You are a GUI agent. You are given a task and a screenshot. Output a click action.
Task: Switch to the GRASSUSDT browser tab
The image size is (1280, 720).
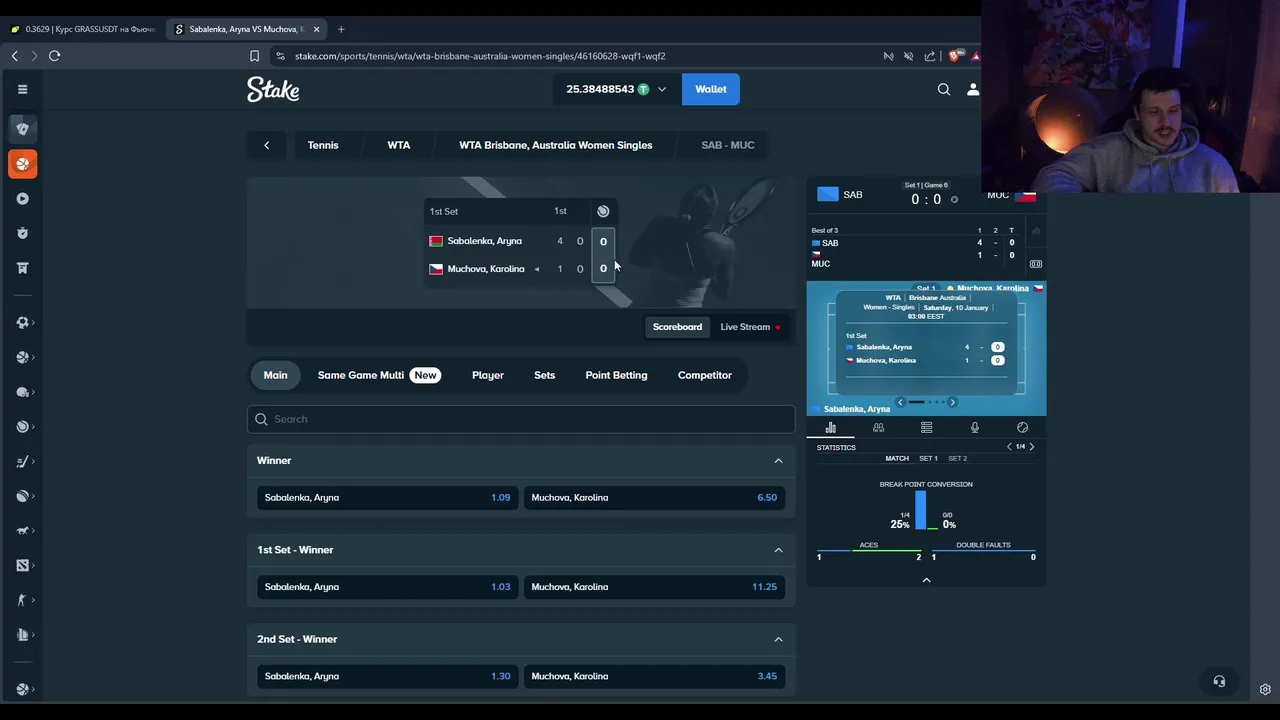(83, 29)
